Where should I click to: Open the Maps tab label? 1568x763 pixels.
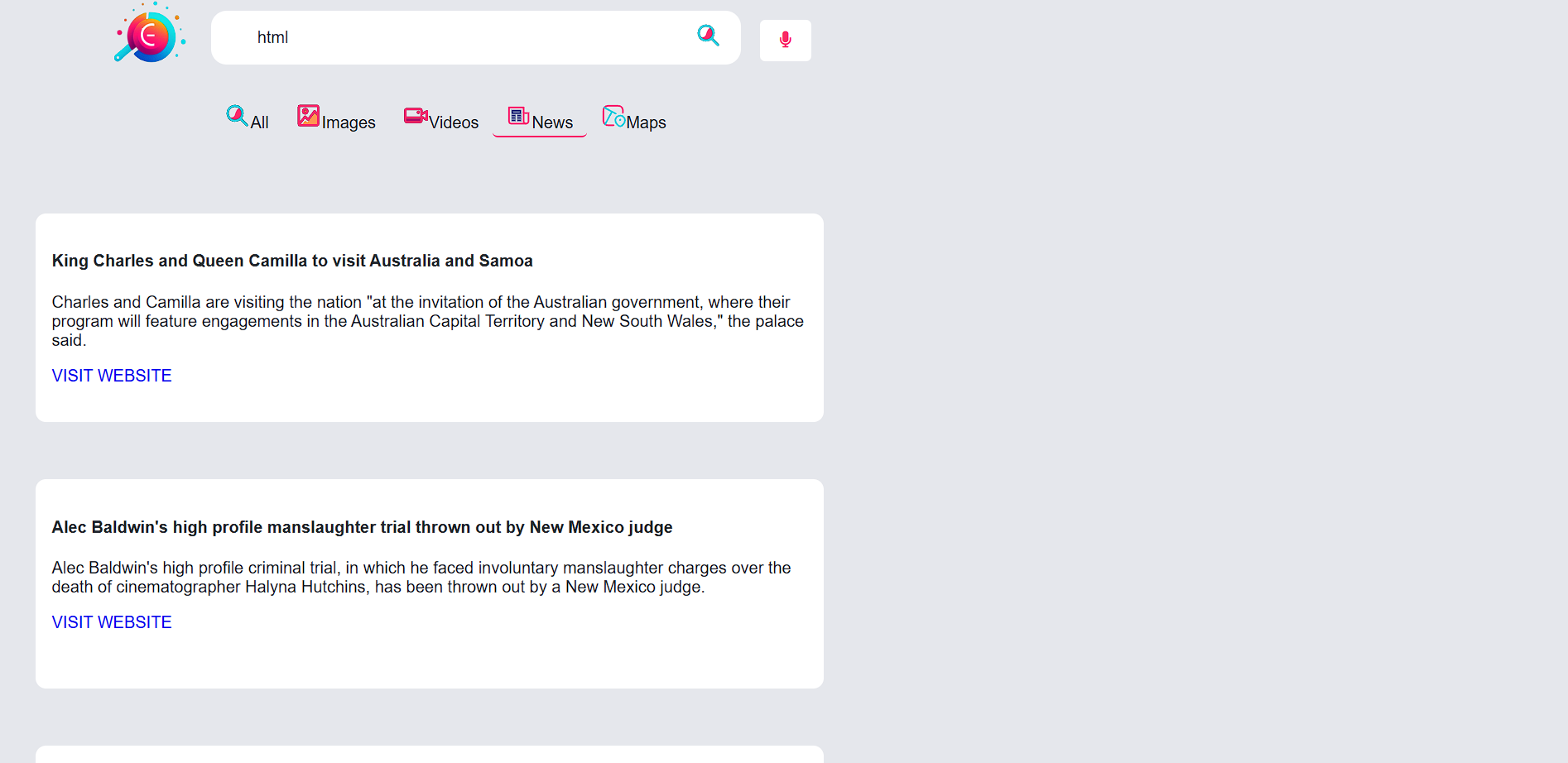(646, 122)
